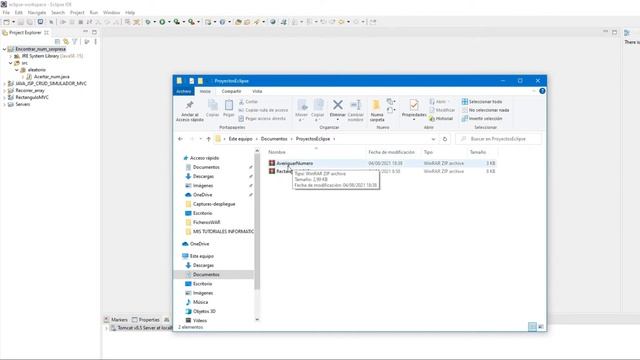
Task: Click Seleccionar todo in Explorer ribbon
Action: coord(482,102)
